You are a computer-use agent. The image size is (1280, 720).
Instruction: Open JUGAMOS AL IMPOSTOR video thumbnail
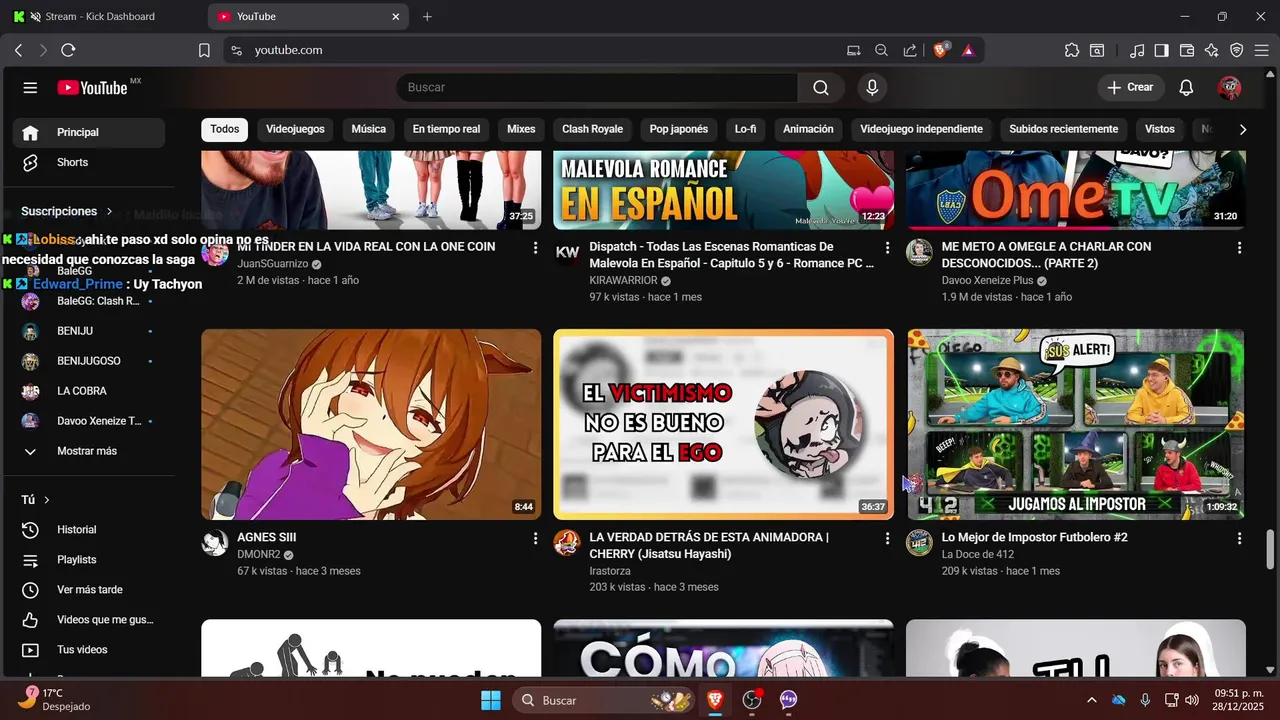(x=1076, y=424)
